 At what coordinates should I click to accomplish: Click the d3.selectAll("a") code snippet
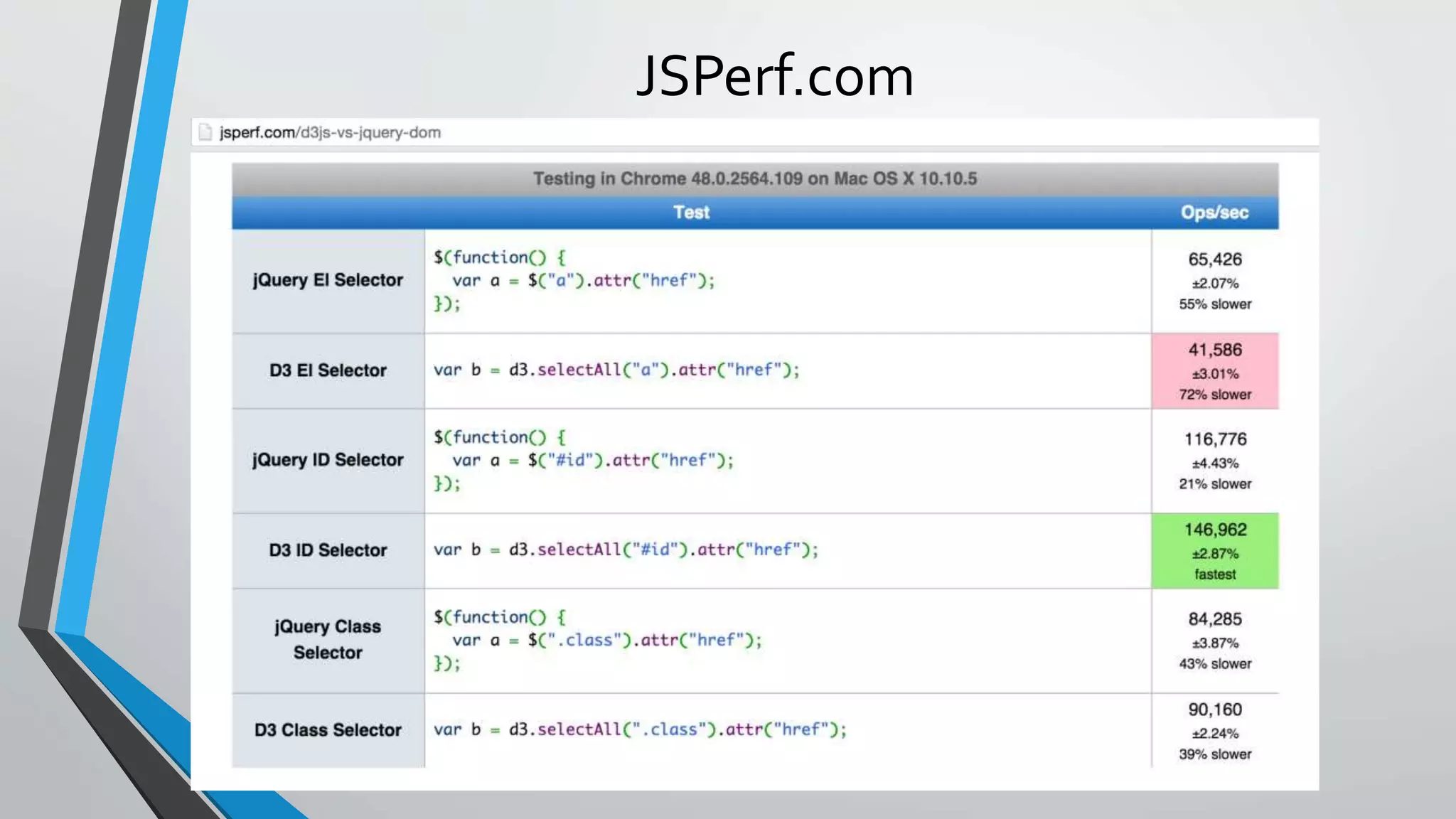(617, 370)
